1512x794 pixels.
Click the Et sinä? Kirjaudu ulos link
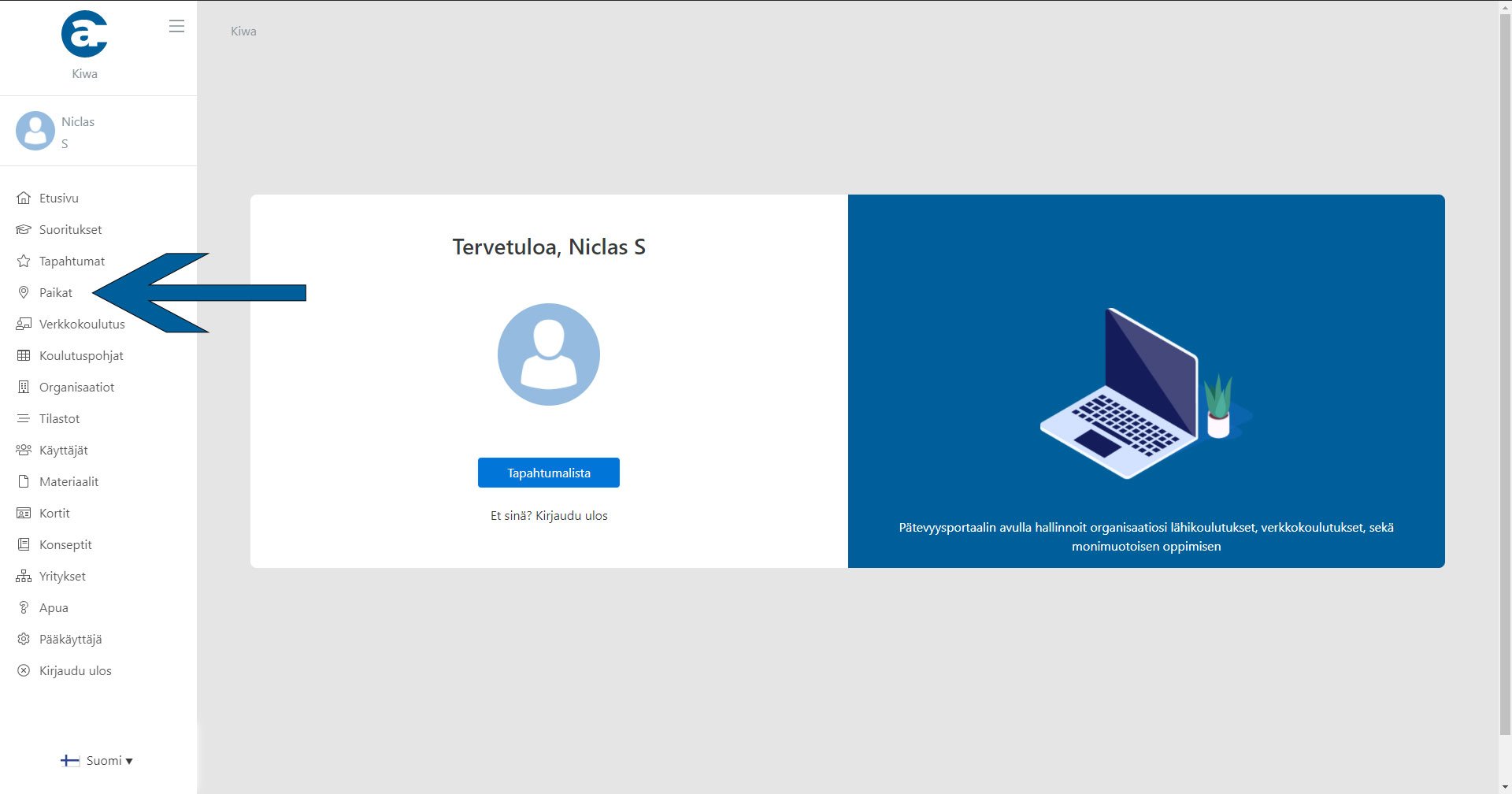549,516
